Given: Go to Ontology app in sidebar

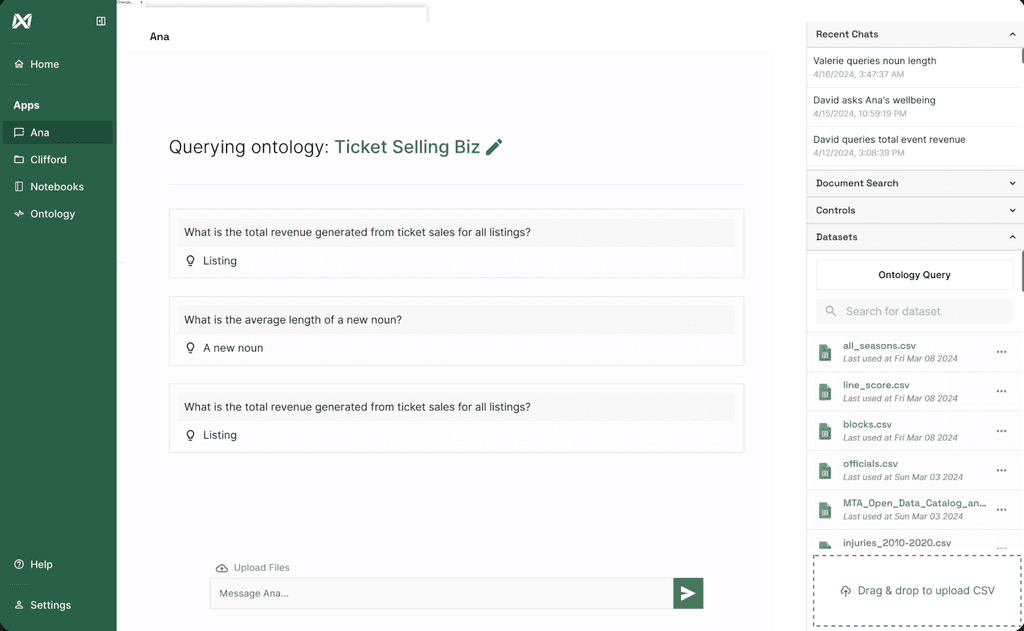Looking at the screenshot, I should click(x=52, y=214).
